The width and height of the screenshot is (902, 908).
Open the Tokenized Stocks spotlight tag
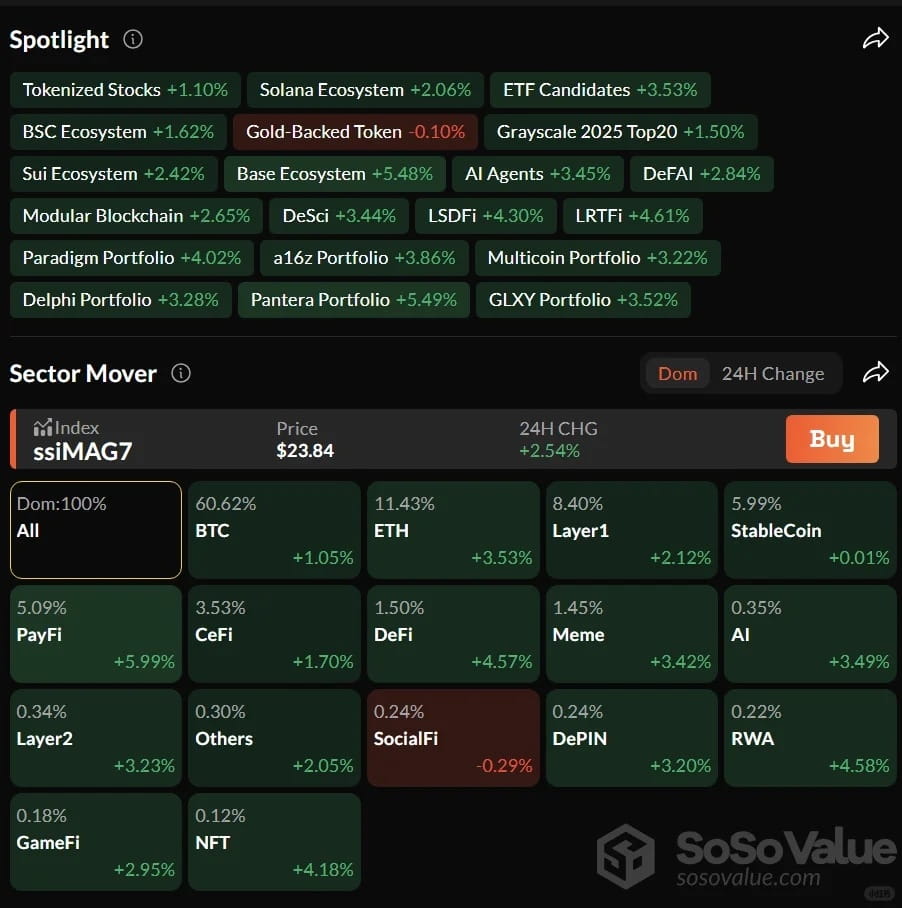point(125,90)
